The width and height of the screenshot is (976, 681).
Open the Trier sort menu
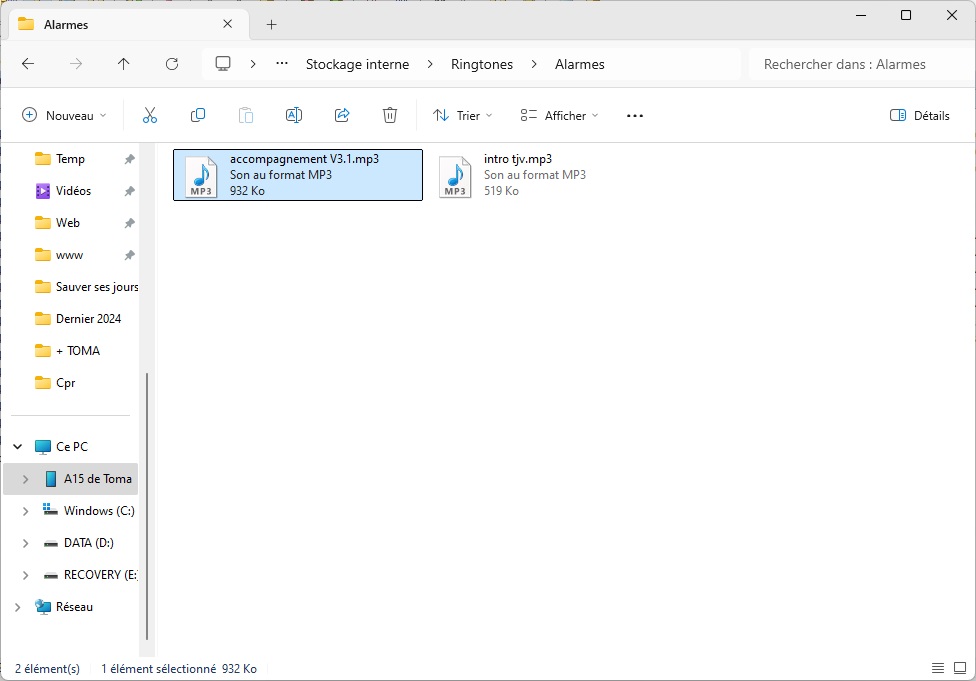click(462, 115)
